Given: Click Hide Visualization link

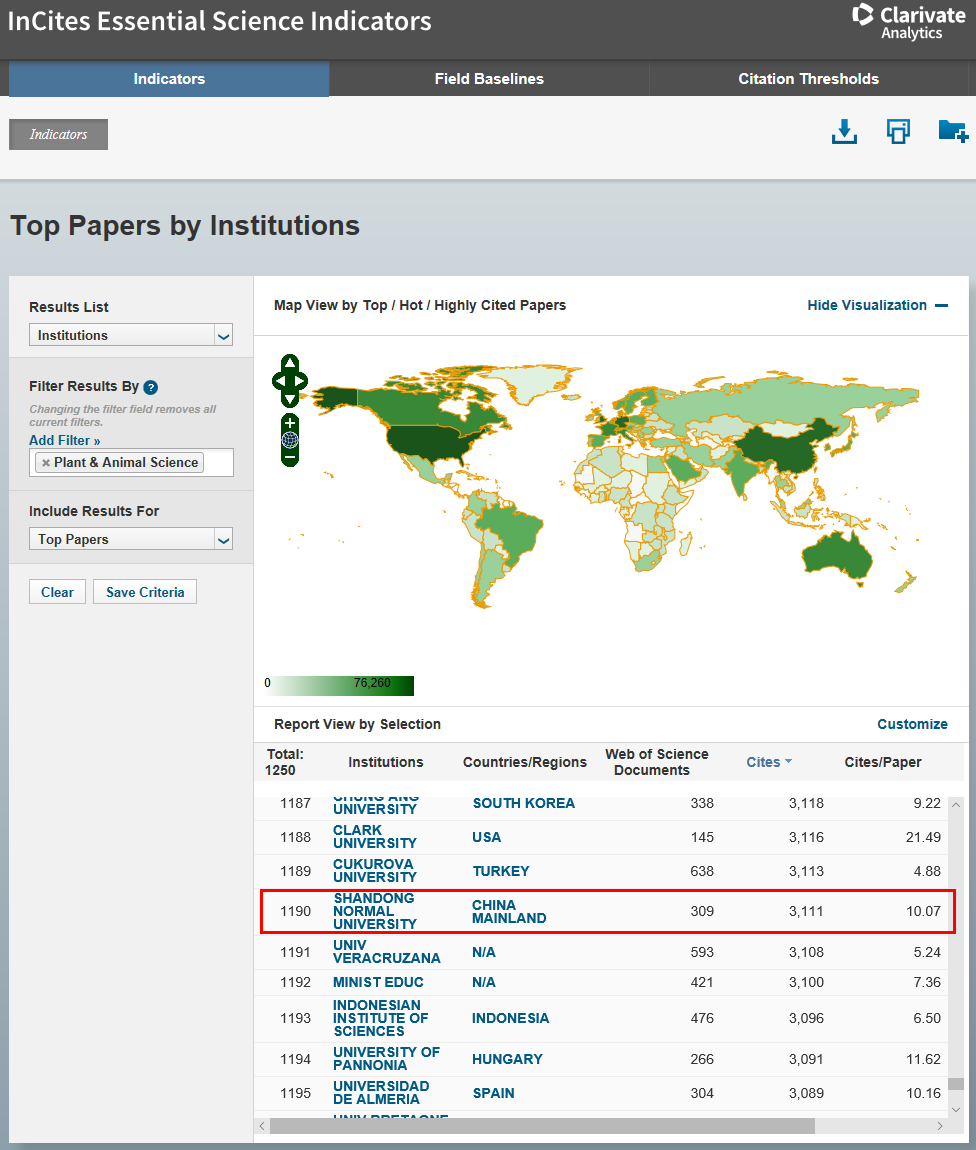Looking at the screenshot, I should [867, 305].
